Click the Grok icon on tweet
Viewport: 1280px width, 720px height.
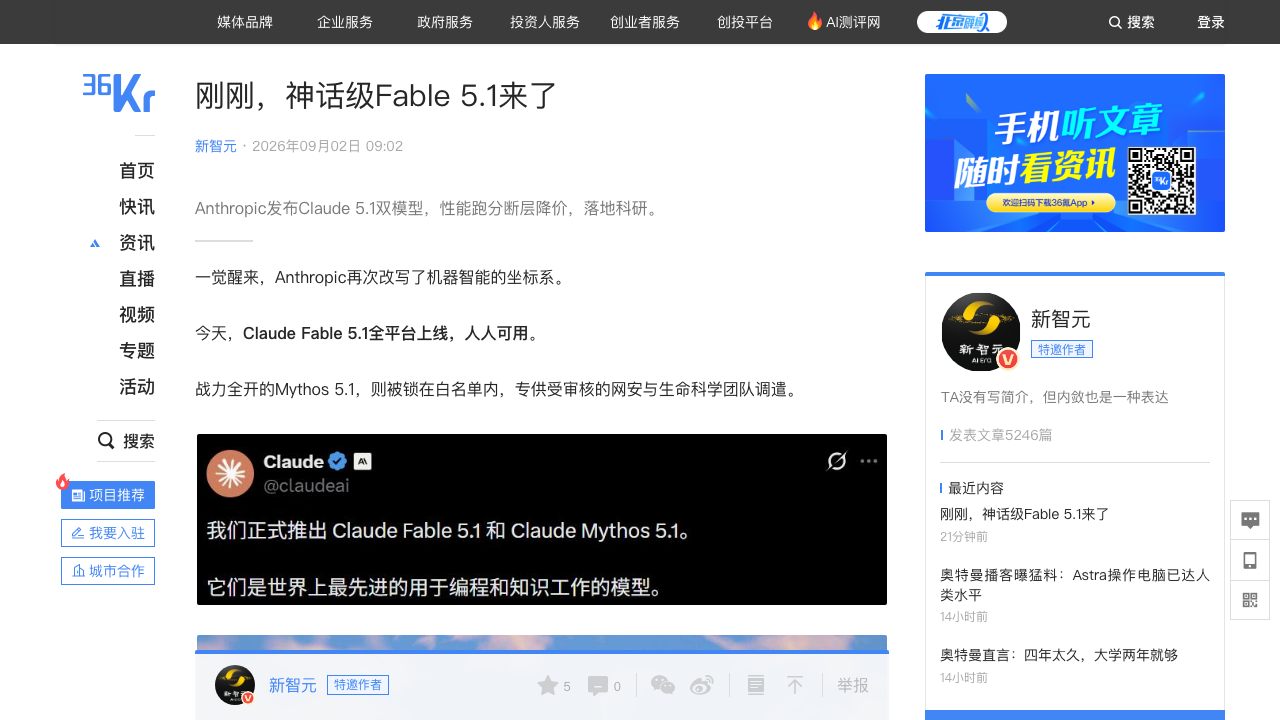coord(837,461)
